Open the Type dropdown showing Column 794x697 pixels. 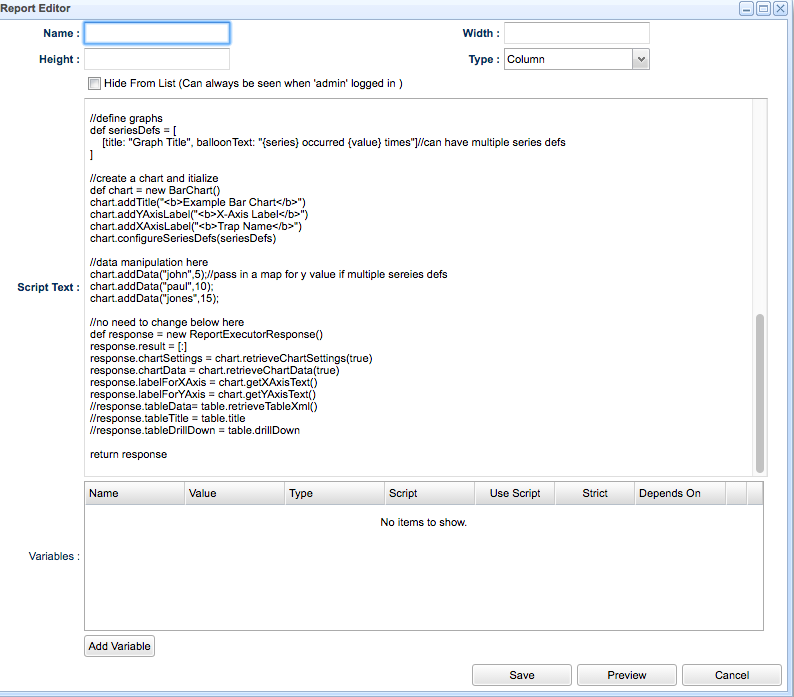(640, 59)
